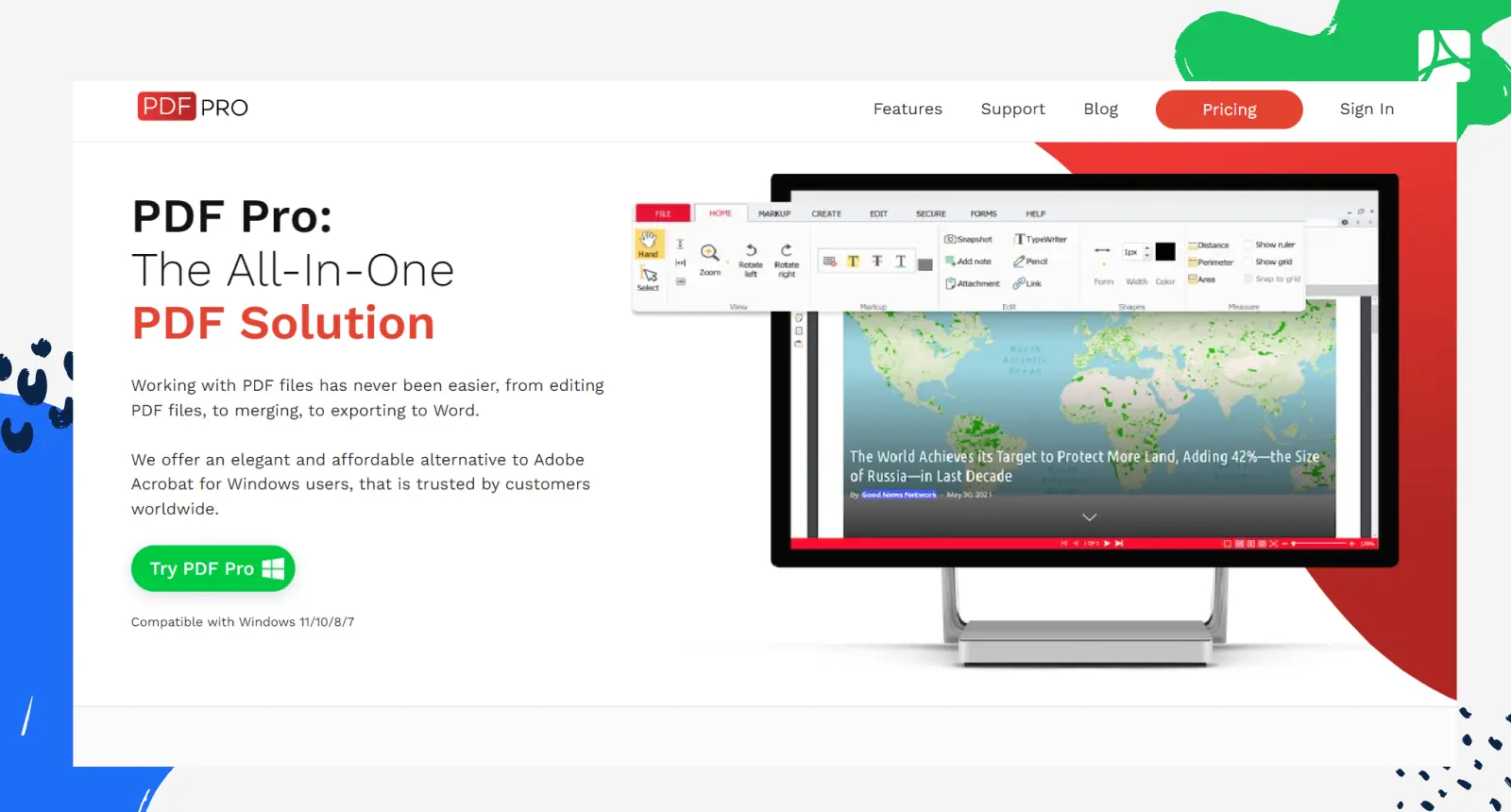The image size is (1511, 812).
Task: Add note to the document
Action: click(x=969, y=262)
